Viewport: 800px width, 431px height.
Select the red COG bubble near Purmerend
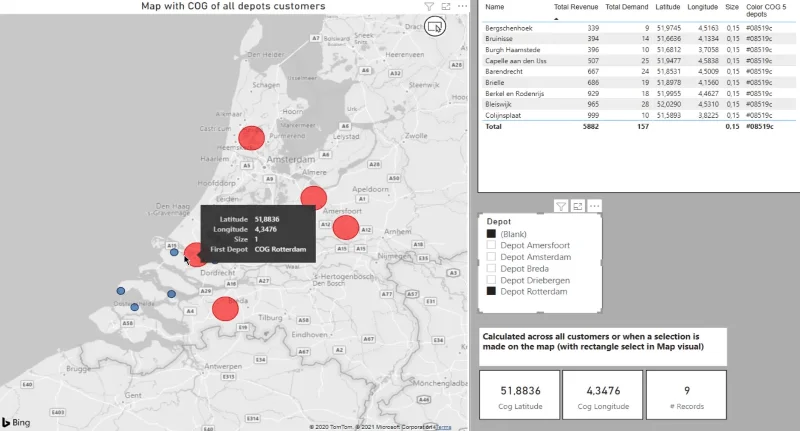pos(252,138)
